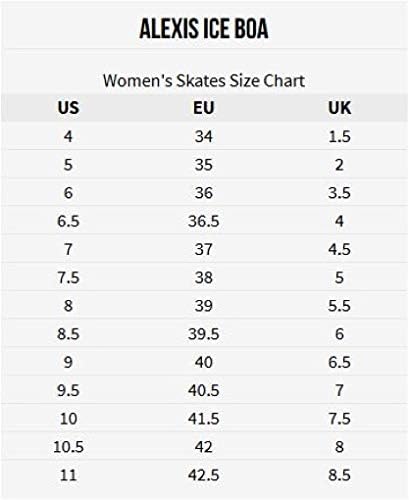The width and height of the screenshot is (409, 500).
Task: Select UK size 6.5 cell
Action: point(339,362)
